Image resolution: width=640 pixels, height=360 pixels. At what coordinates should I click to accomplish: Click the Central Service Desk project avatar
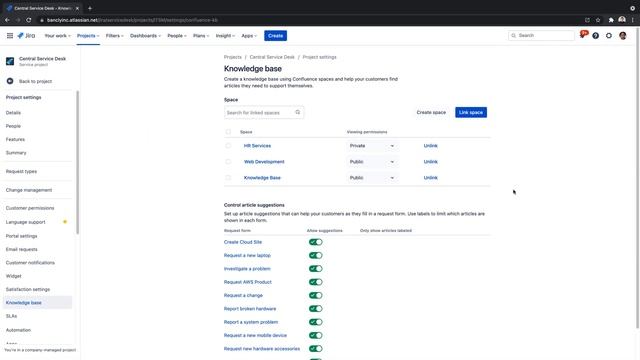[x=10, y=61]
